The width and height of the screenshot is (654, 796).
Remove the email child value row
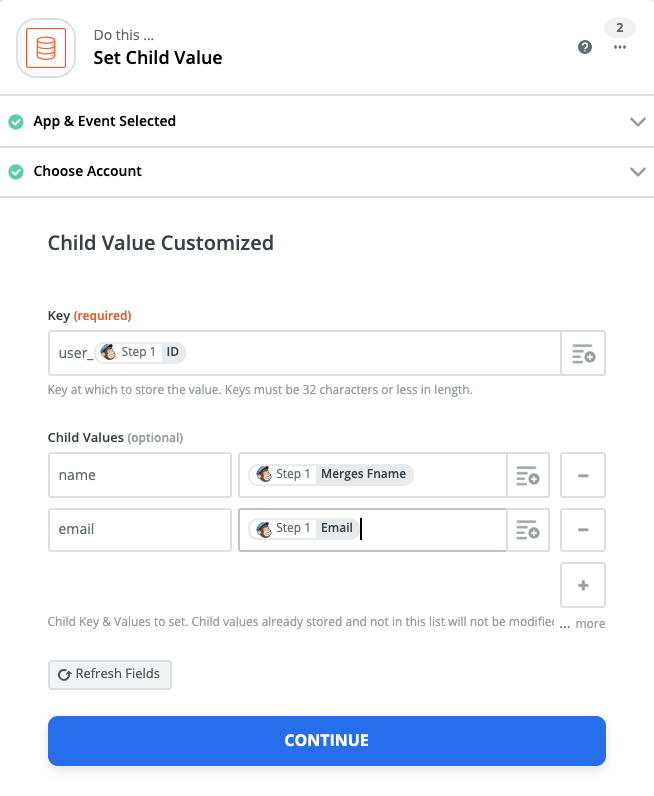[583, 530]
